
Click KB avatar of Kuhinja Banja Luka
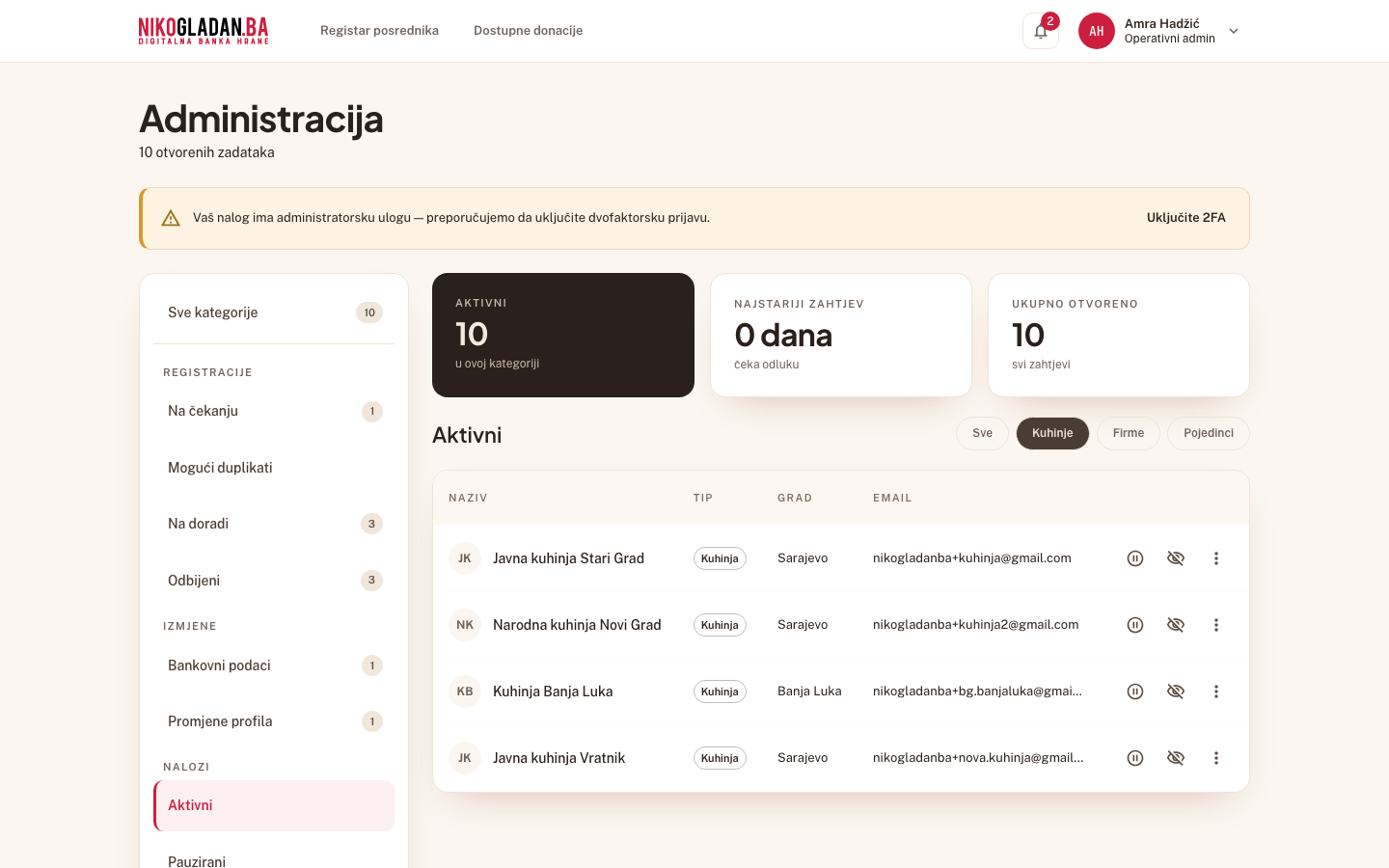click(465, 692)
